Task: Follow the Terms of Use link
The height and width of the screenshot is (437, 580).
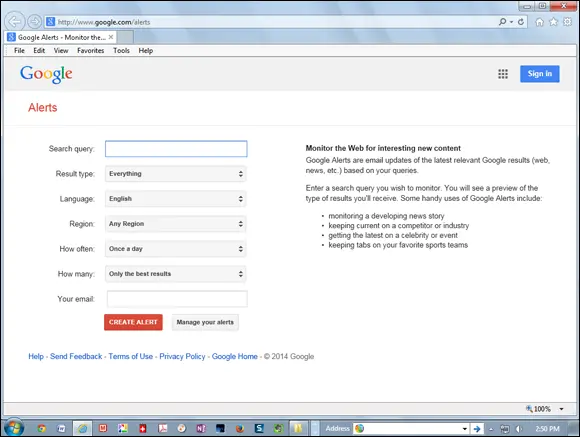Action: [131, 356]
